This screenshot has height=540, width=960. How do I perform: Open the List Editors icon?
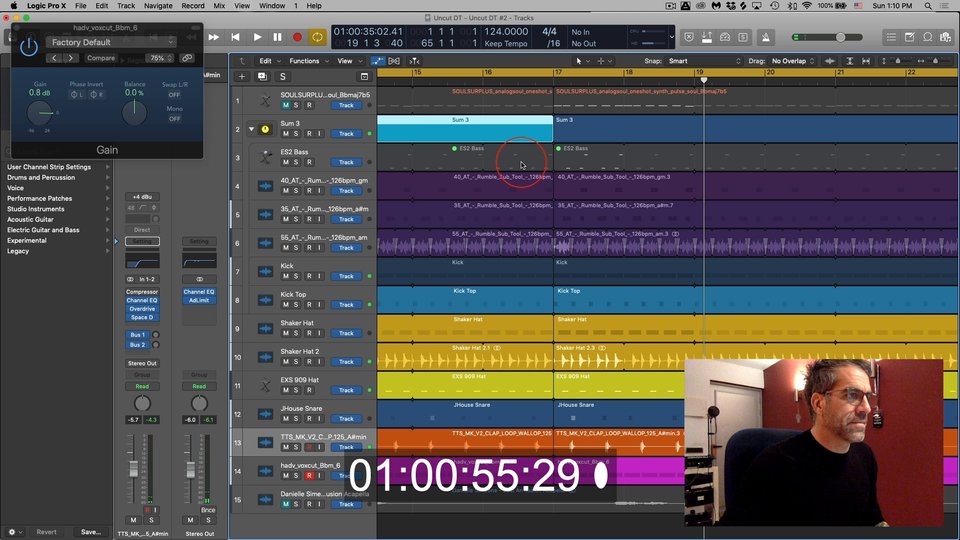891,37
